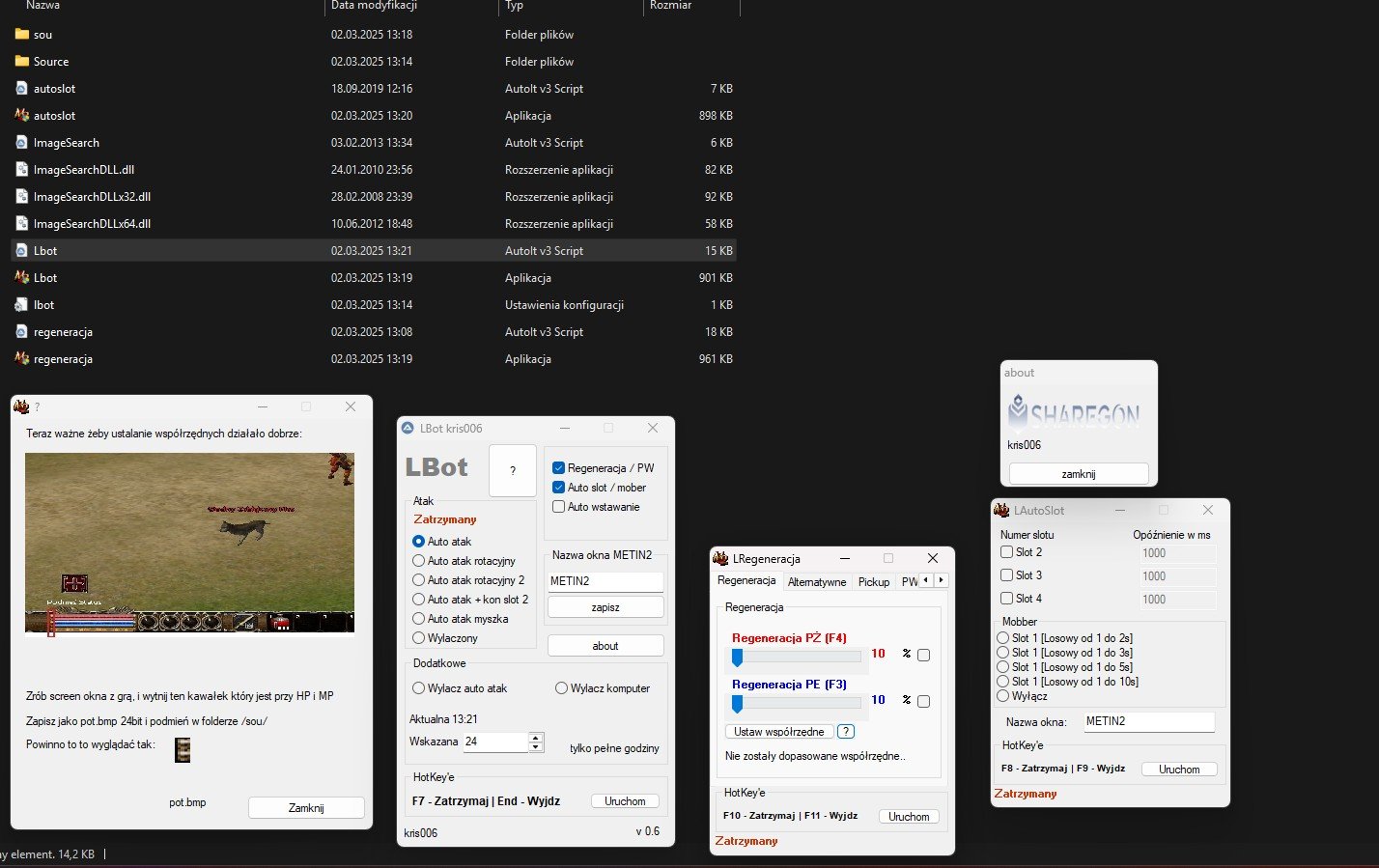Image resolution: width=1379 pixels, height=868 pixels.
Task: Increase the Wskazana hour with up arrow
Action: click(536, 738)
